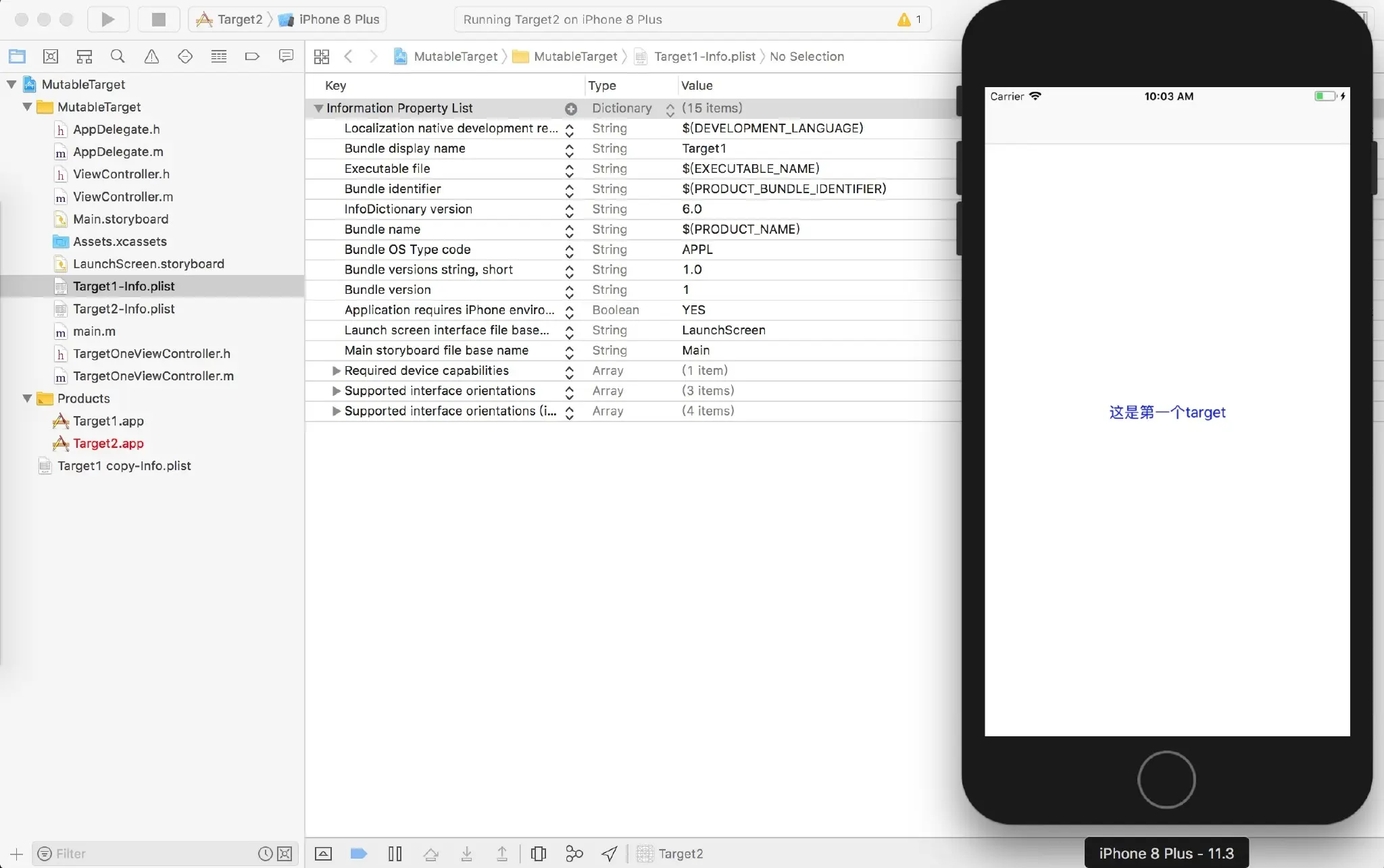Pause program execution in debug bar
Screen dimensions: 1384x868
(x=395, y=854)
